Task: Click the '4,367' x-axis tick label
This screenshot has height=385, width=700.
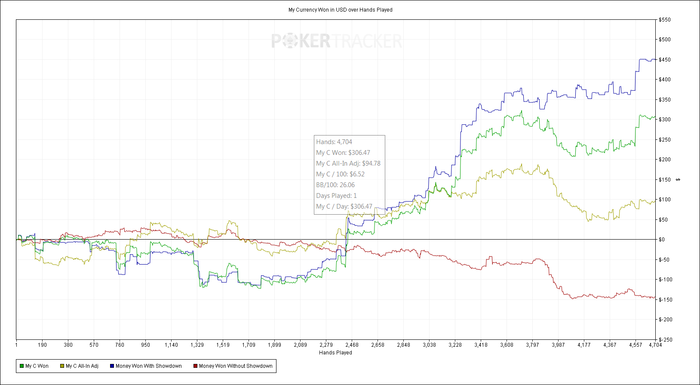Action: point(610,345)
